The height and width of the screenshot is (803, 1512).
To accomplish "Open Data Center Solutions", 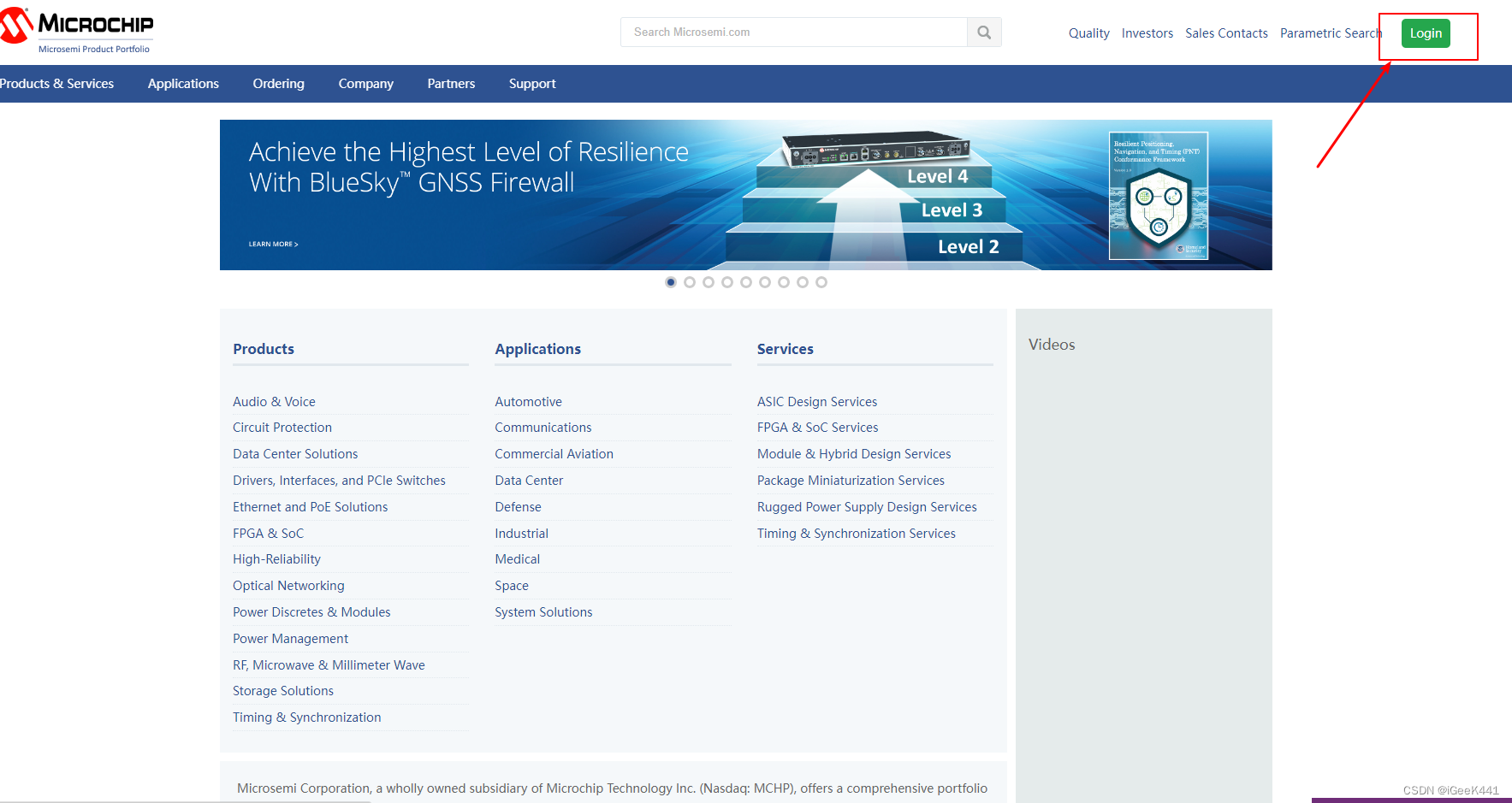I will tap(295, 454).
